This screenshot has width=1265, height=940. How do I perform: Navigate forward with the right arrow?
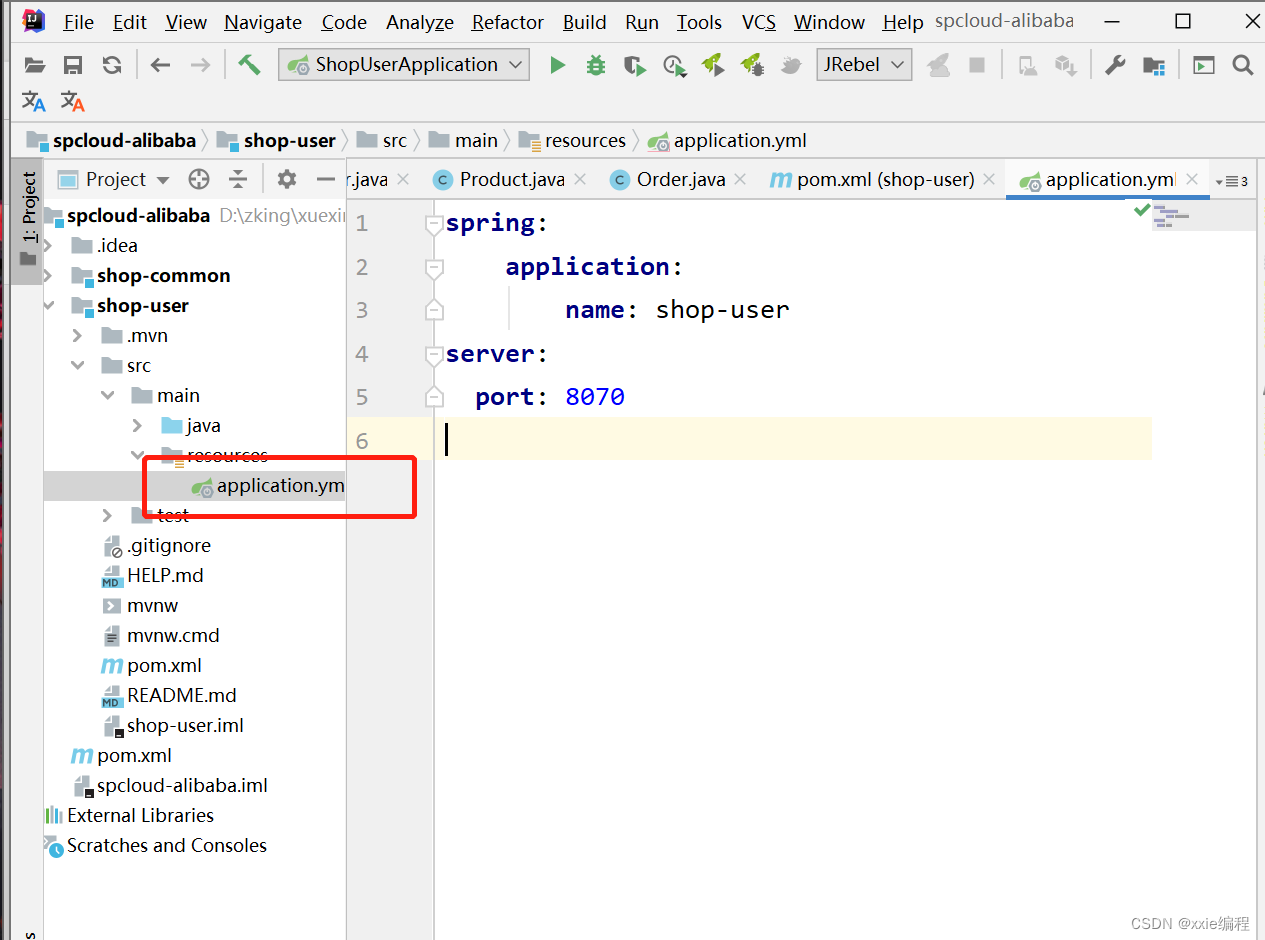tap(200, 65)
